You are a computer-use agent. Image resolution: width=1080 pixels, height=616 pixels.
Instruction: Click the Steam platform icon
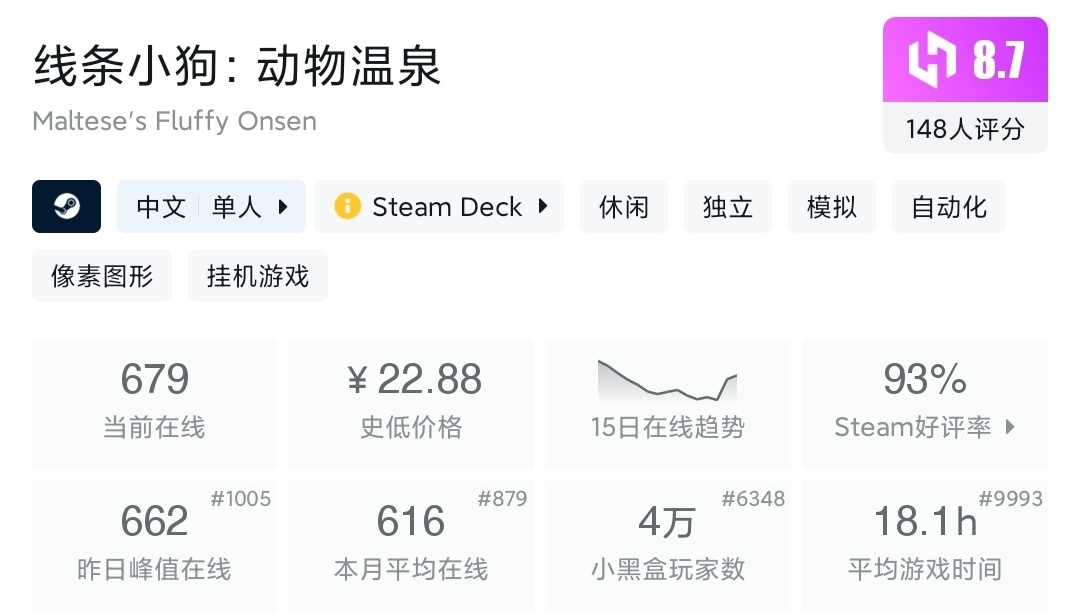(66, 207)
